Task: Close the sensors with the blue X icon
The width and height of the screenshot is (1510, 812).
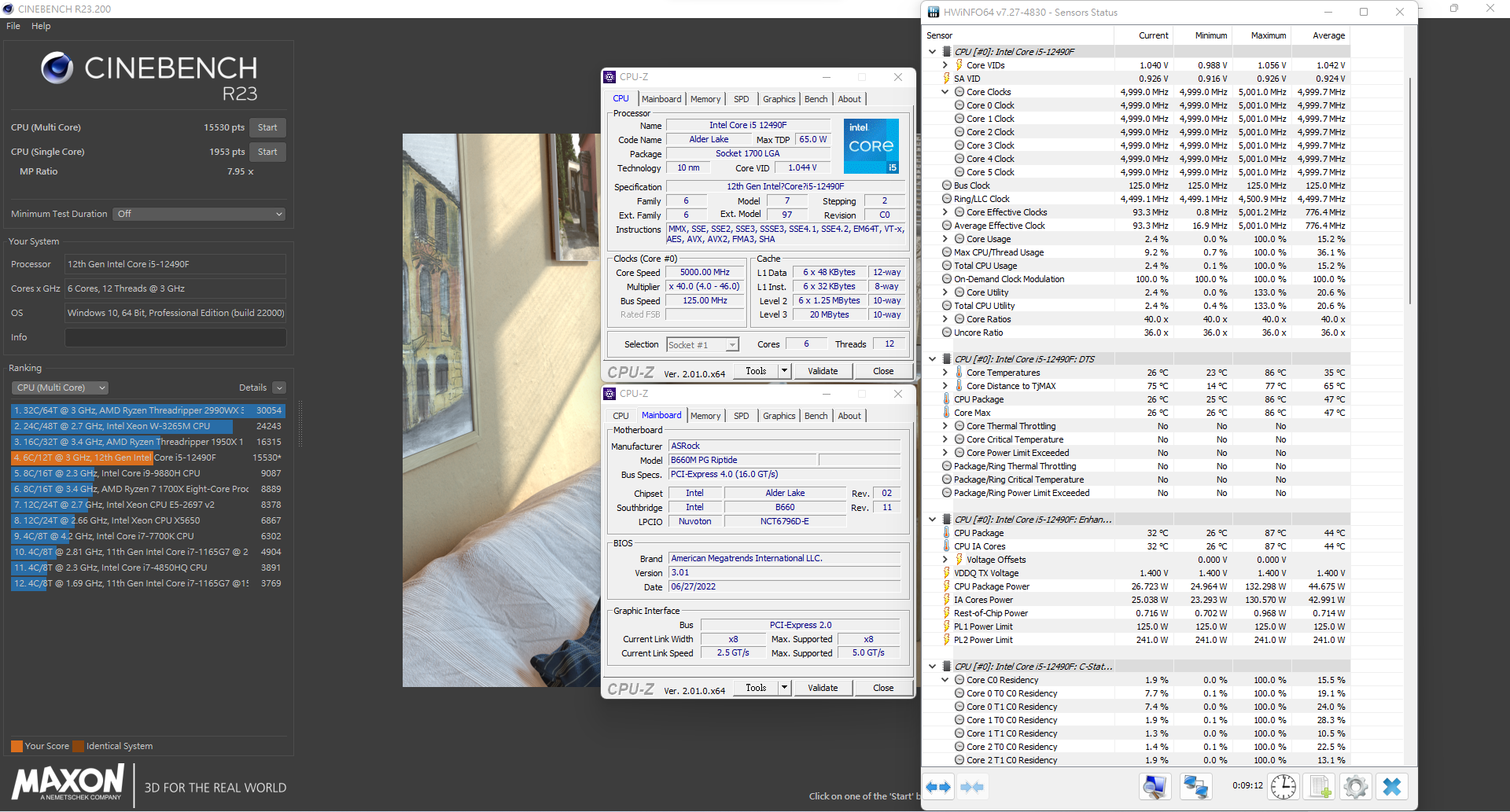Action: [x=1392, y=787]
